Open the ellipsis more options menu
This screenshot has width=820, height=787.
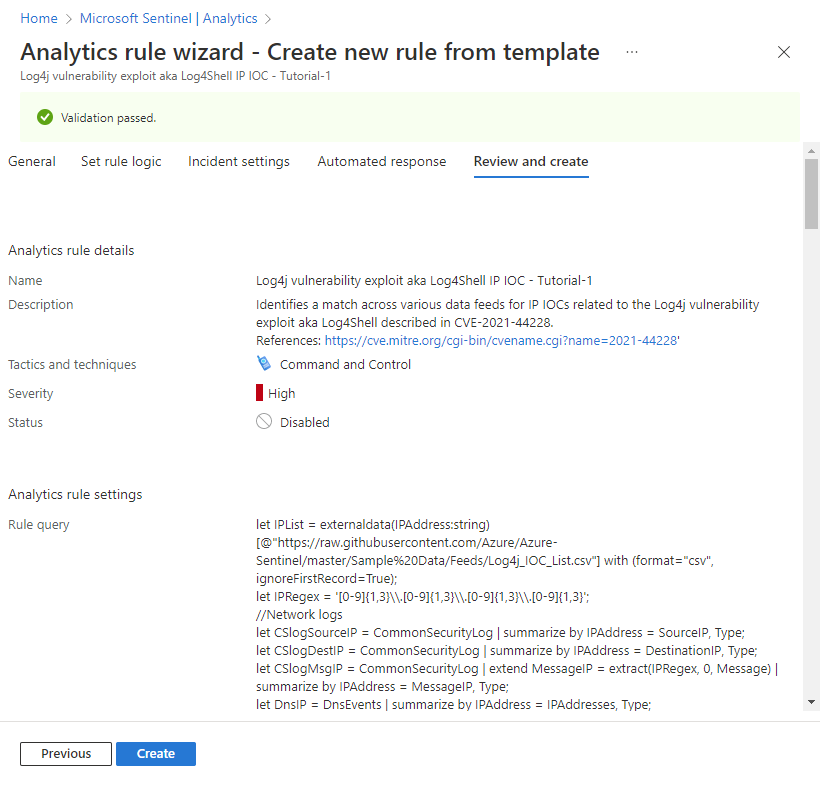click(x=631, y=52)
